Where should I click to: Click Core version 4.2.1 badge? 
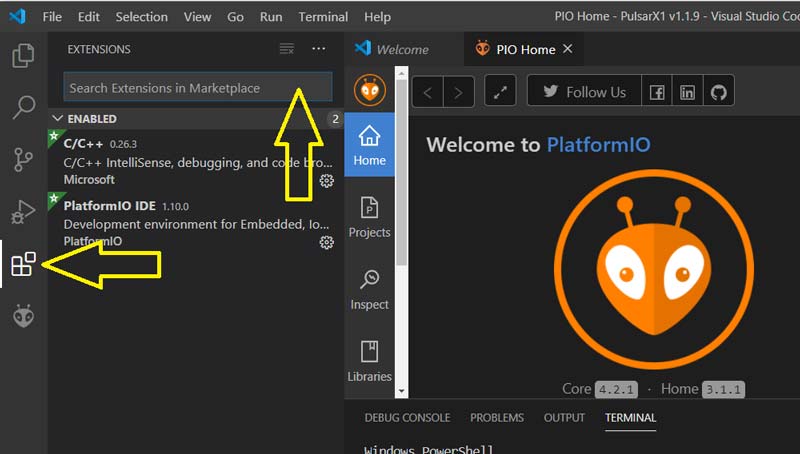[616, 390]
